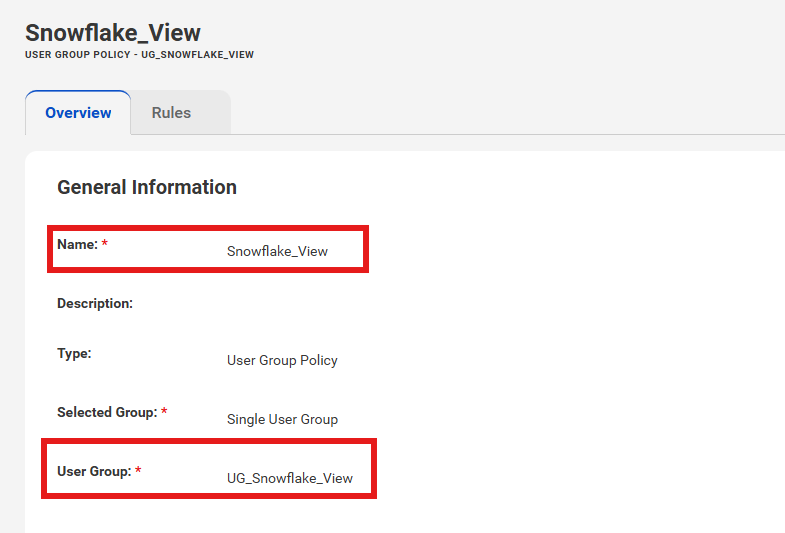Click the Single User Group value
Viewport: 785px width, 533px height.
282,419
